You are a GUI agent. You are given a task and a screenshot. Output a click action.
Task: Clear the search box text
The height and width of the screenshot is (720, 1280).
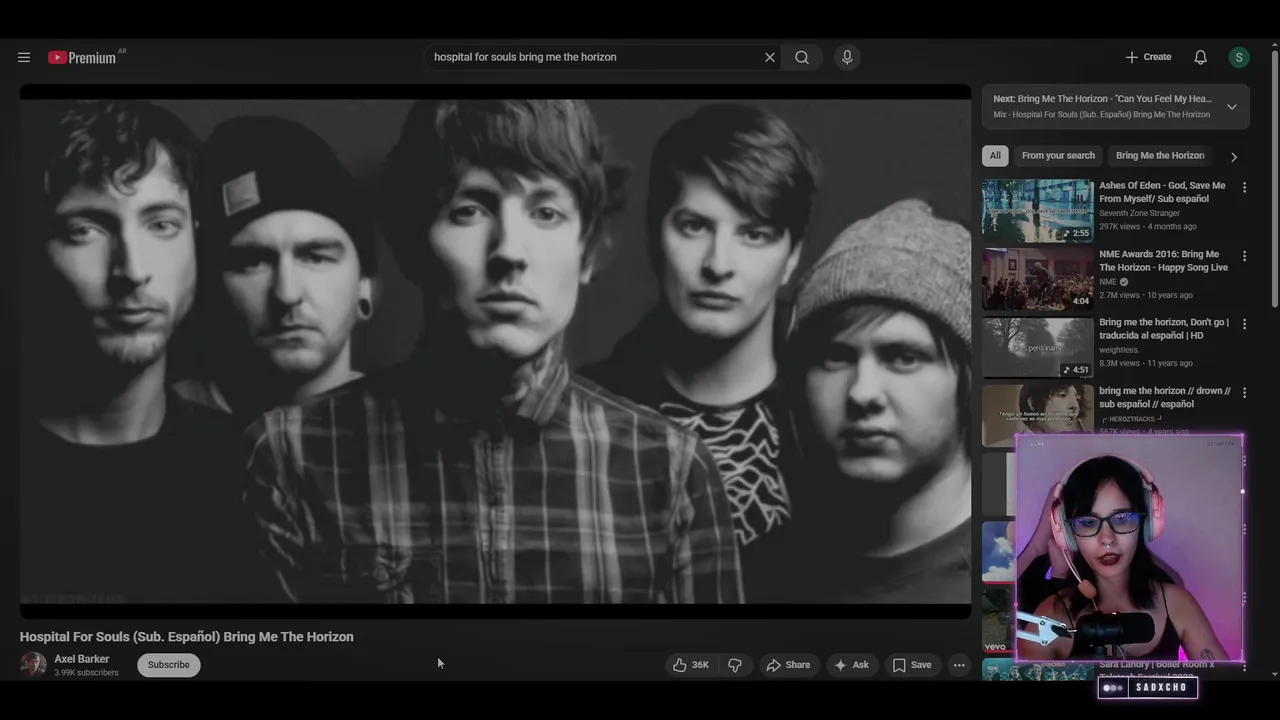(770, 57)
